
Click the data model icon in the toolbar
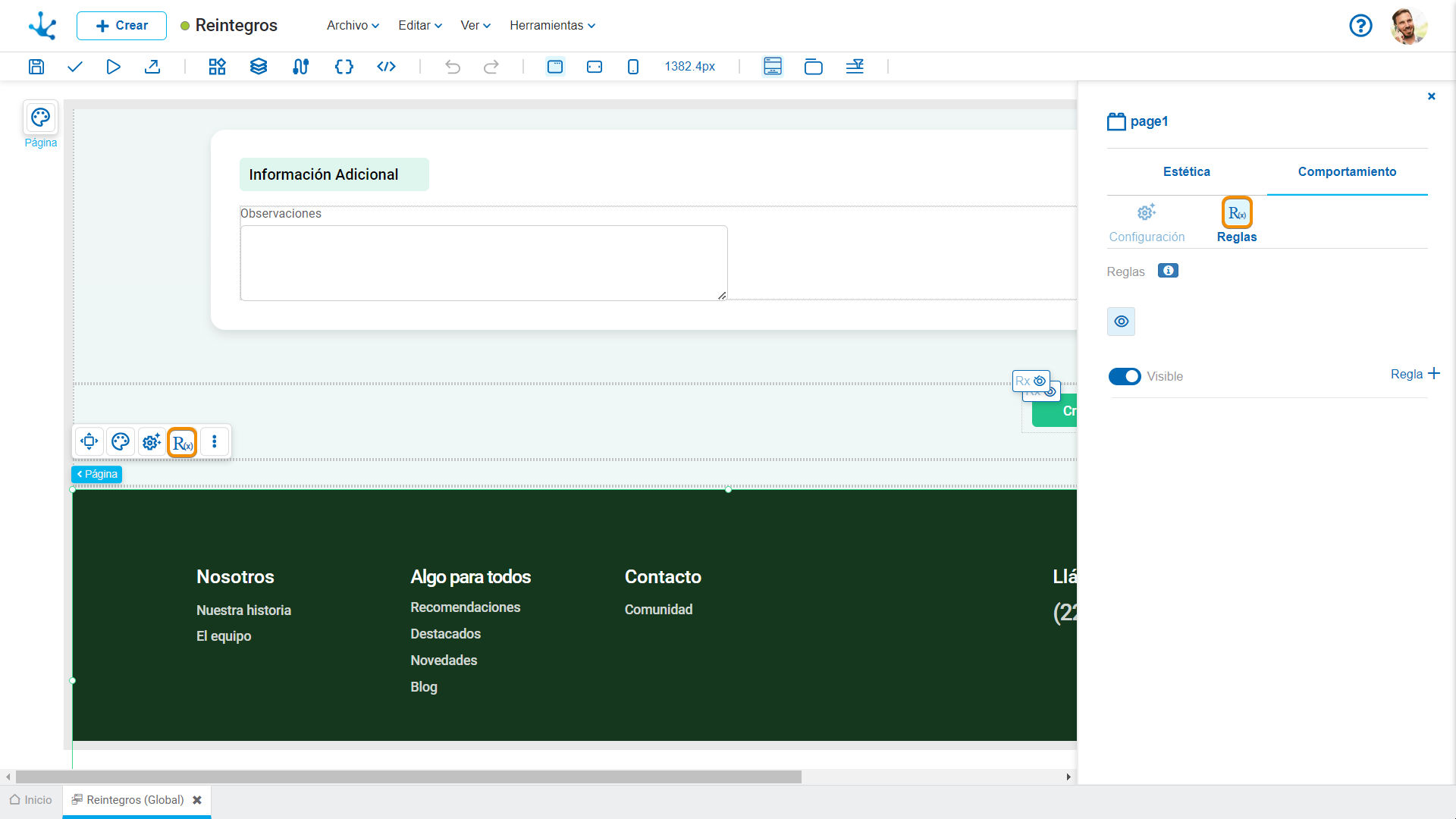point(301,67)
